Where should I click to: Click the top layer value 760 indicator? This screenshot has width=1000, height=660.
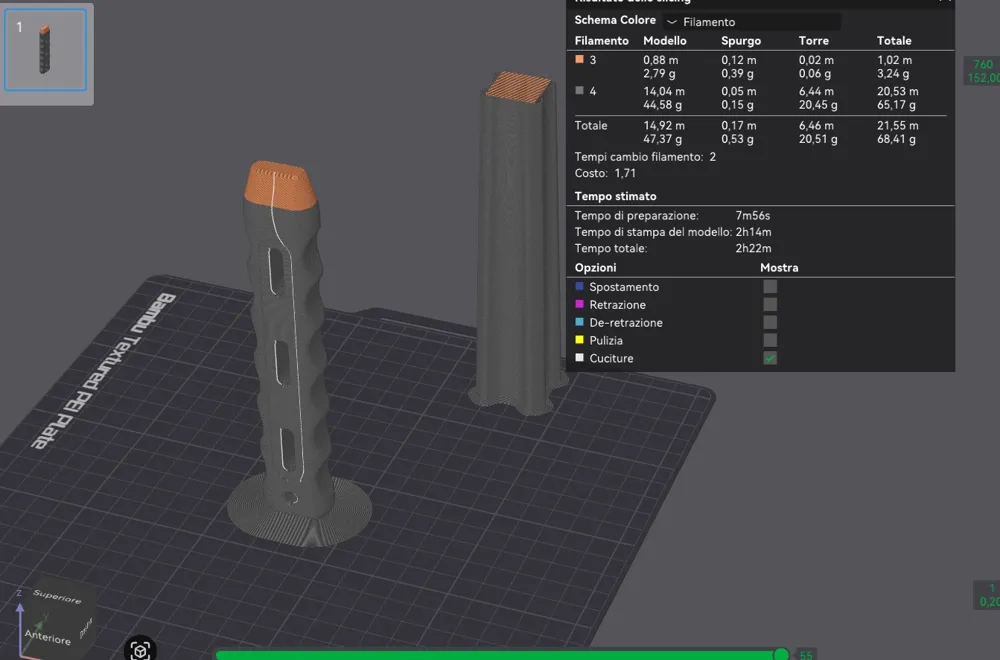coord(983,65)
